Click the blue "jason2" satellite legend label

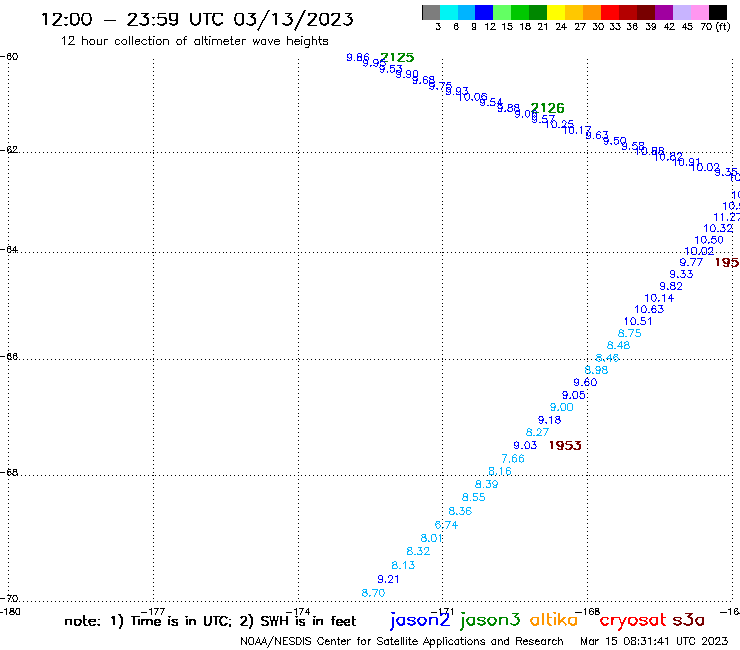click(420, 620)
